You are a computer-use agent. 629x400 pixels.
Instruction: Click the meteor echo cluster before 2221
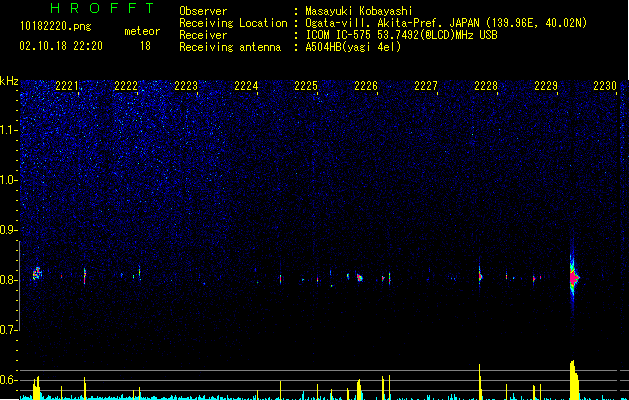click(37, 274)
